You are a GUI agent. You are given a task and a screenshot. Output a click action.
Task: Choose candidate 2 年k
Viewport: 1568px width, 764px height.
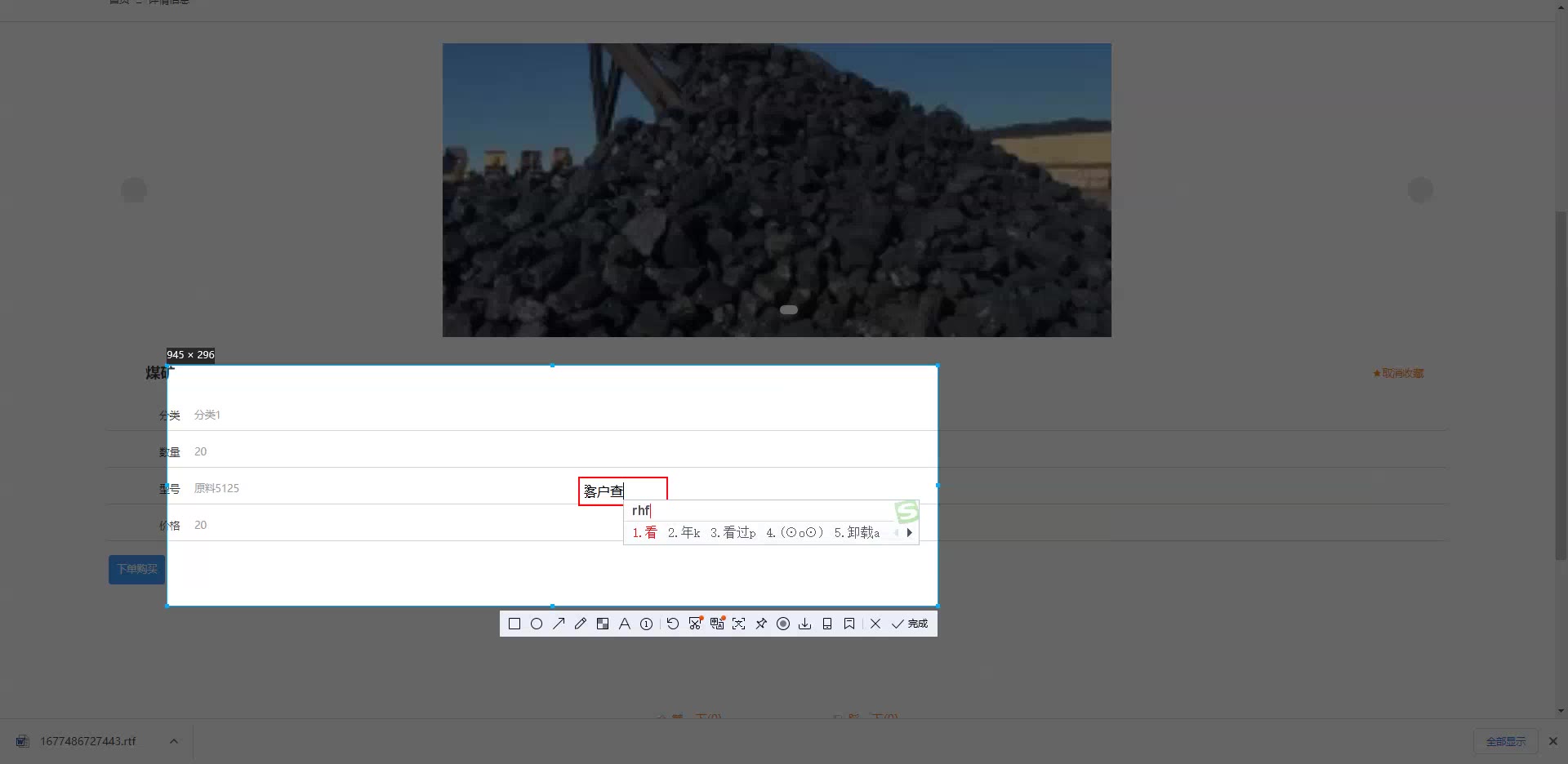click(x=684, y=532)
